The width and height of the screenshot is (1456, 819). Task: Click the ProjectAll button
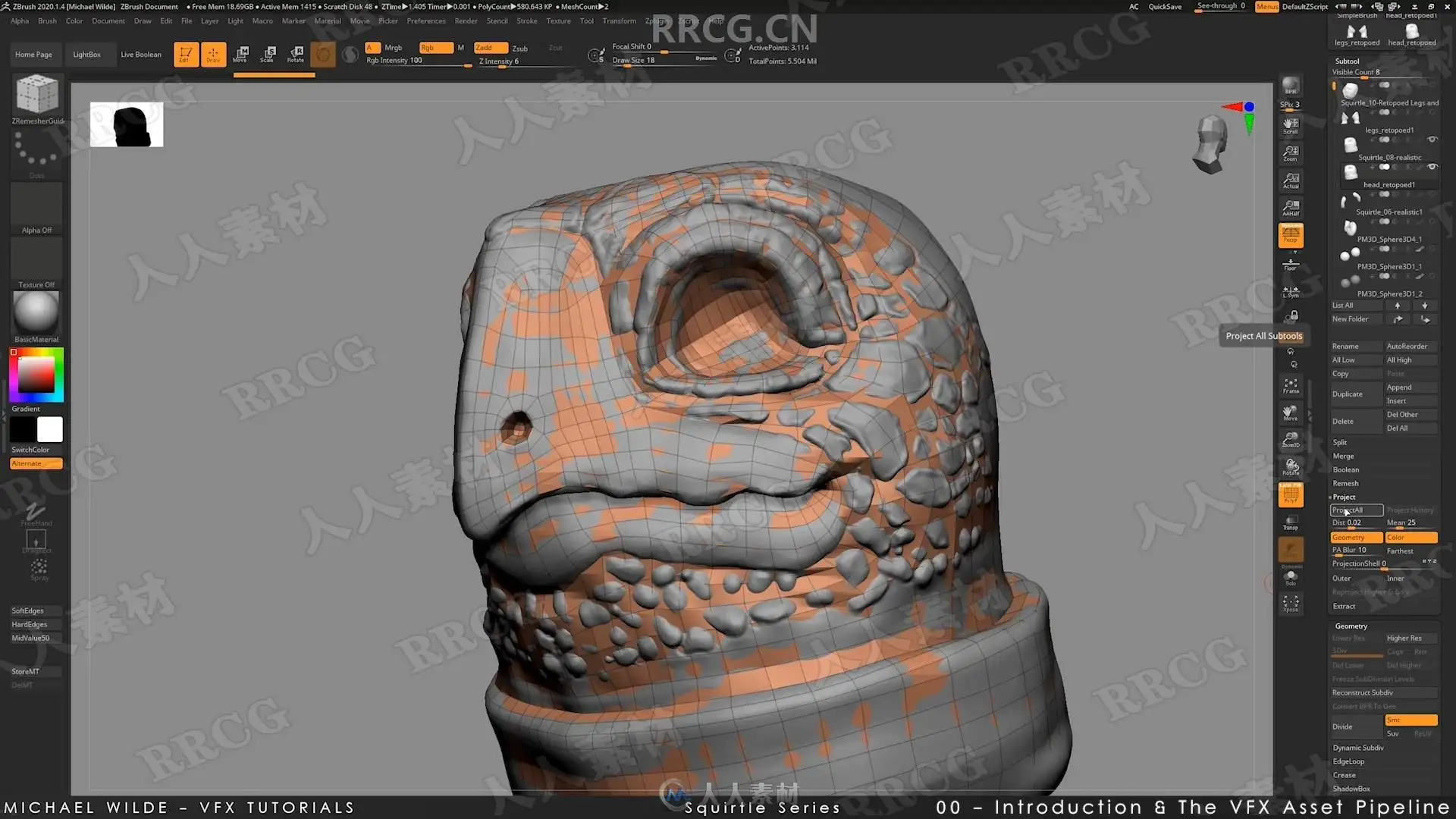pos(1356,510)
